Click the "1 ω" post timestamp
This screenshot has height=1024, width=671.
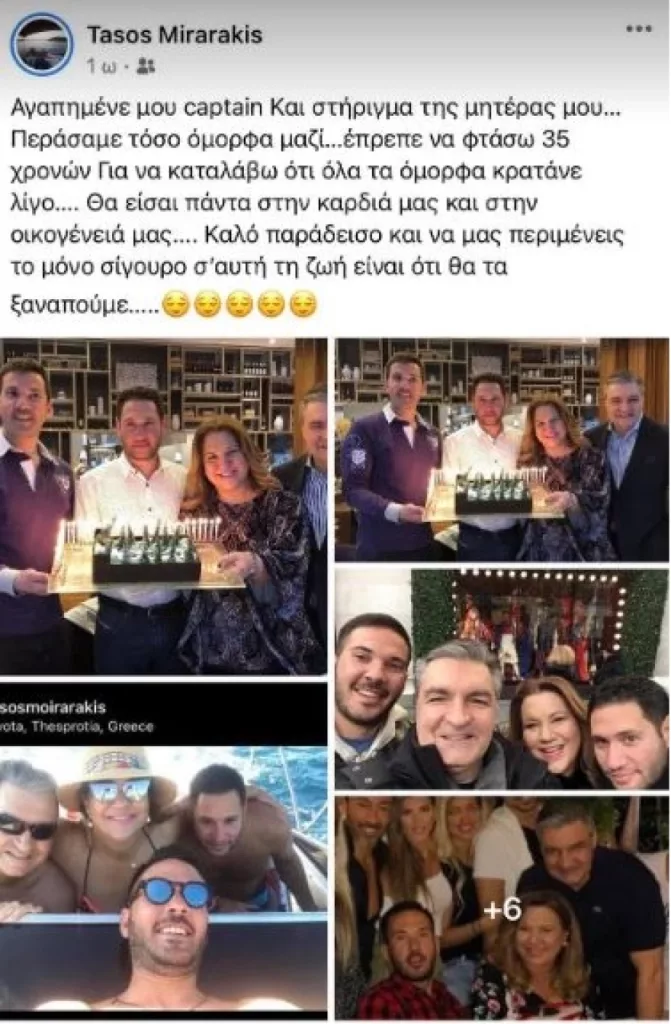[101, 66]
